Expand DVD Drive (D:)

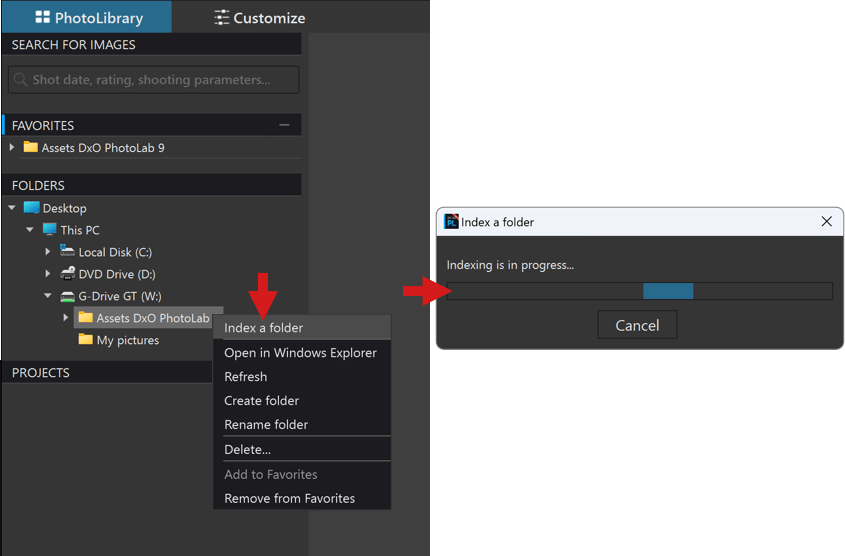[48, 274]
